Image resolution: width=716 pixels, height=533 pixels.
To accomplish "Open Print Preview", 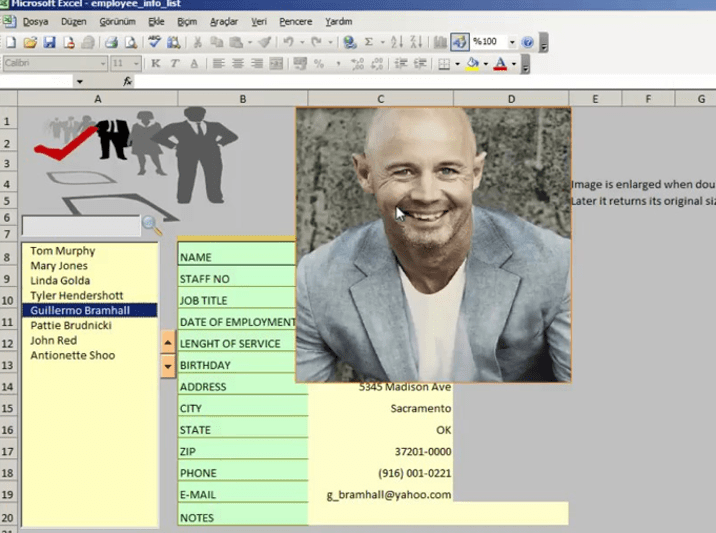I will click(131, 42).
